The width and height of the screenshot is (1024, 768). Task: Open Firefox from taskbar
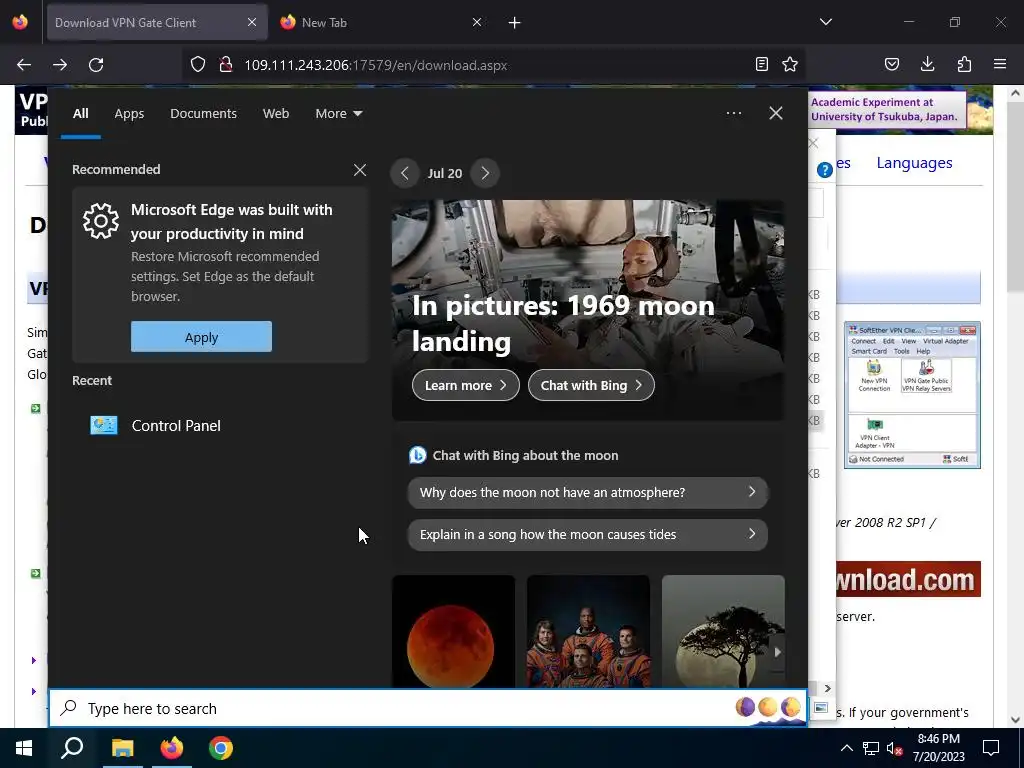click(172, 748)
